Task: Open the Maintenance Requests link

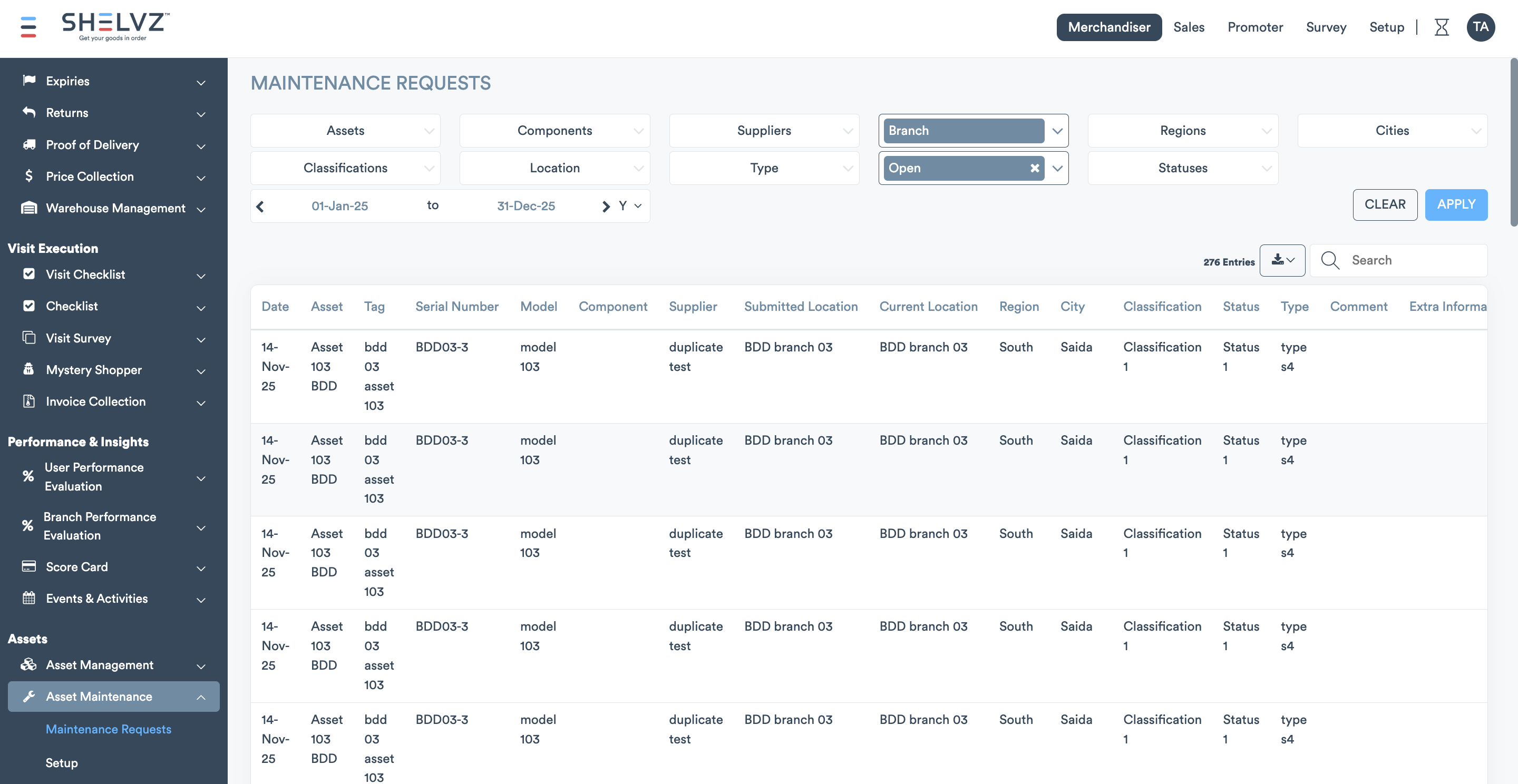Action: point(108,729)
